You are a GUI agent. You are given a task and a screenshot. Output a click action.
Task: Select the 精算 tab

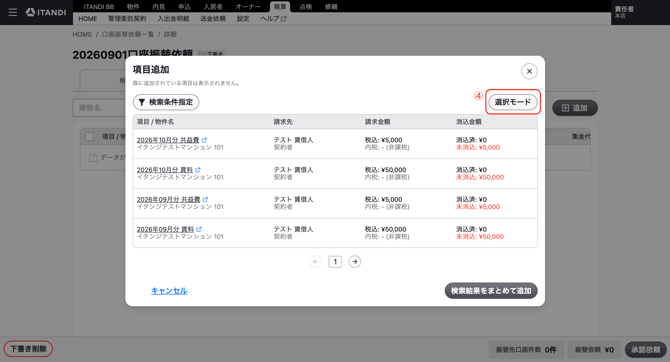pyautogui.click(x=280, y=6)
